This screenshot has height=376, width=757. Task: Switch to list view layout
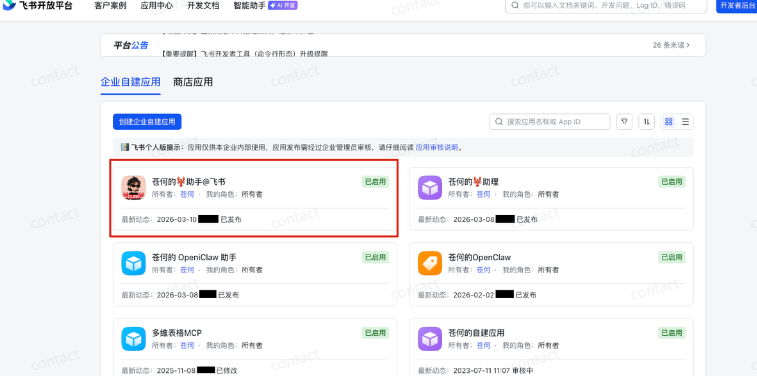pos(685,122)
